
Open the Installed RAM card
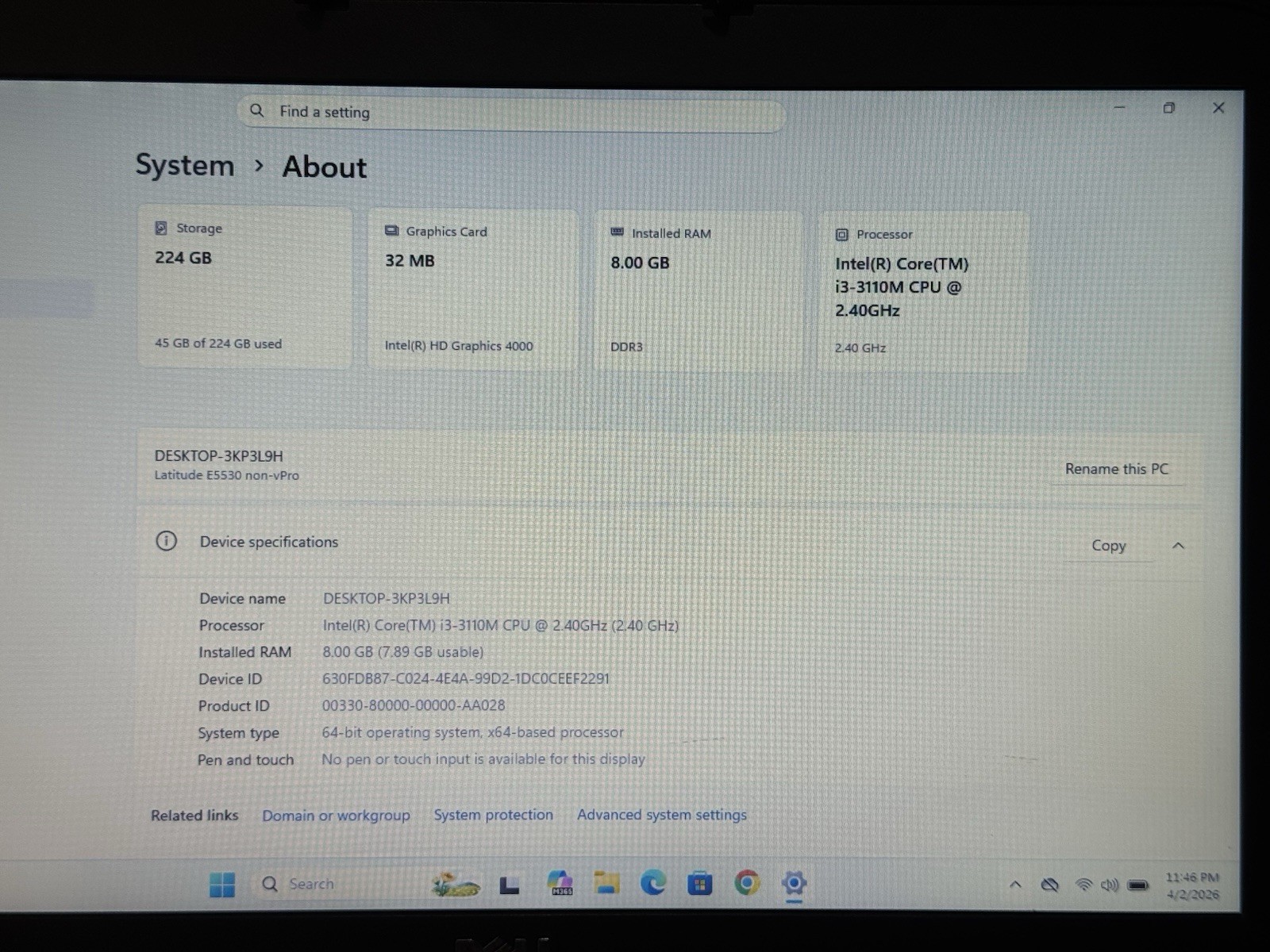[699, 291]
